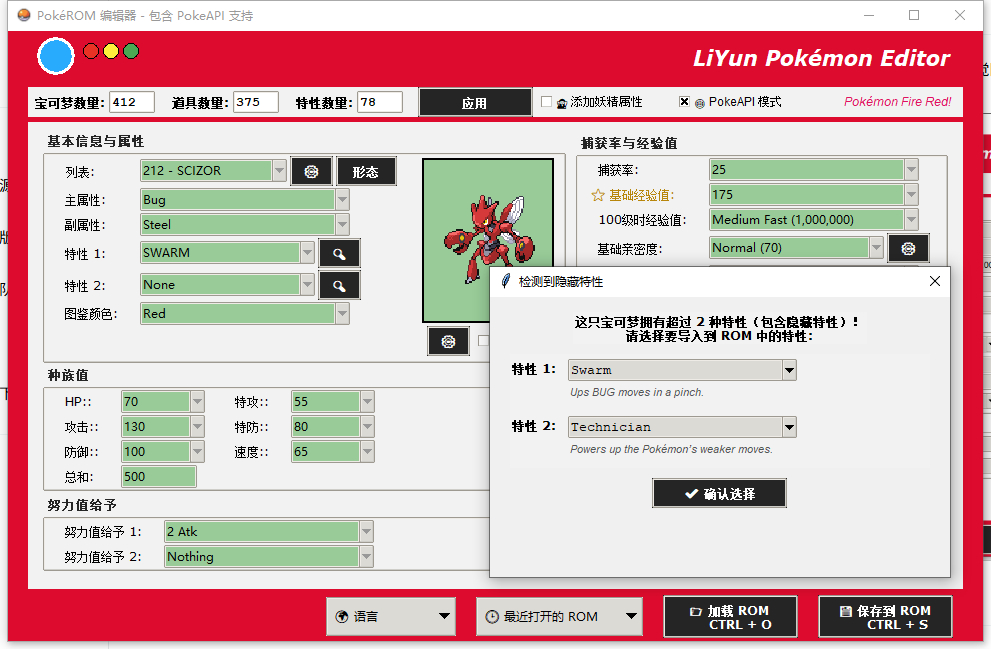Open the search icon for ability slot 特性 2
991x649 pixels.
(339, 285)
